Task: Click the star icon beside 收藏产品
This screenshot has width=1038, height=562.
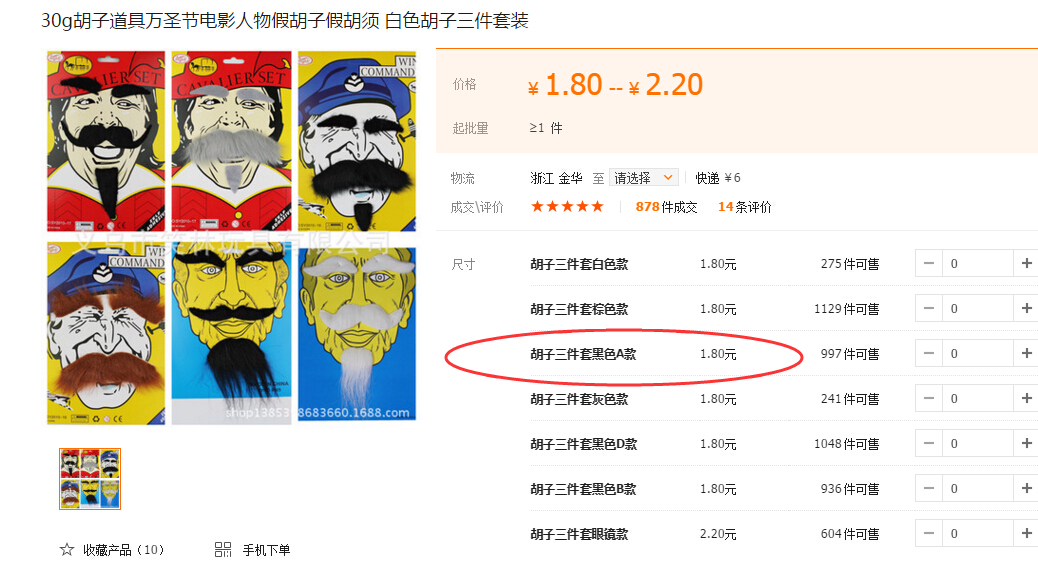Action: pyautogui.click(x=67, y=549)
